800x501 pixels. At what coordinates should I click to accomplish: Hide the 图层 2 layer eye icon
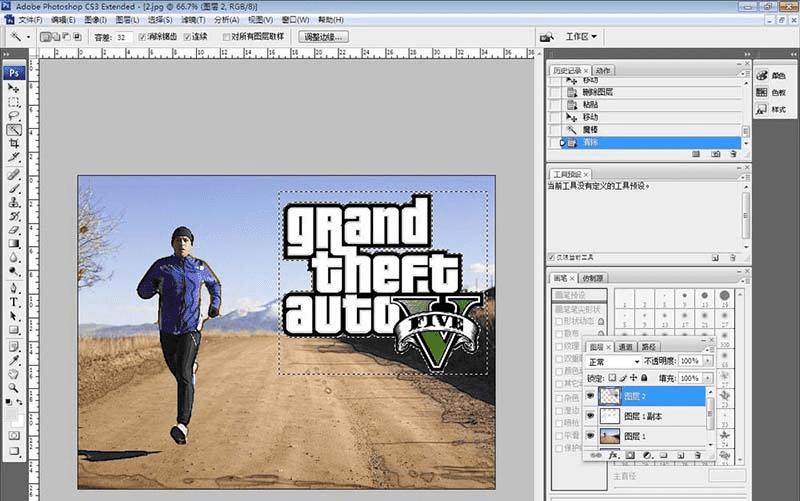pyautogui.click(x=590, y=396)
